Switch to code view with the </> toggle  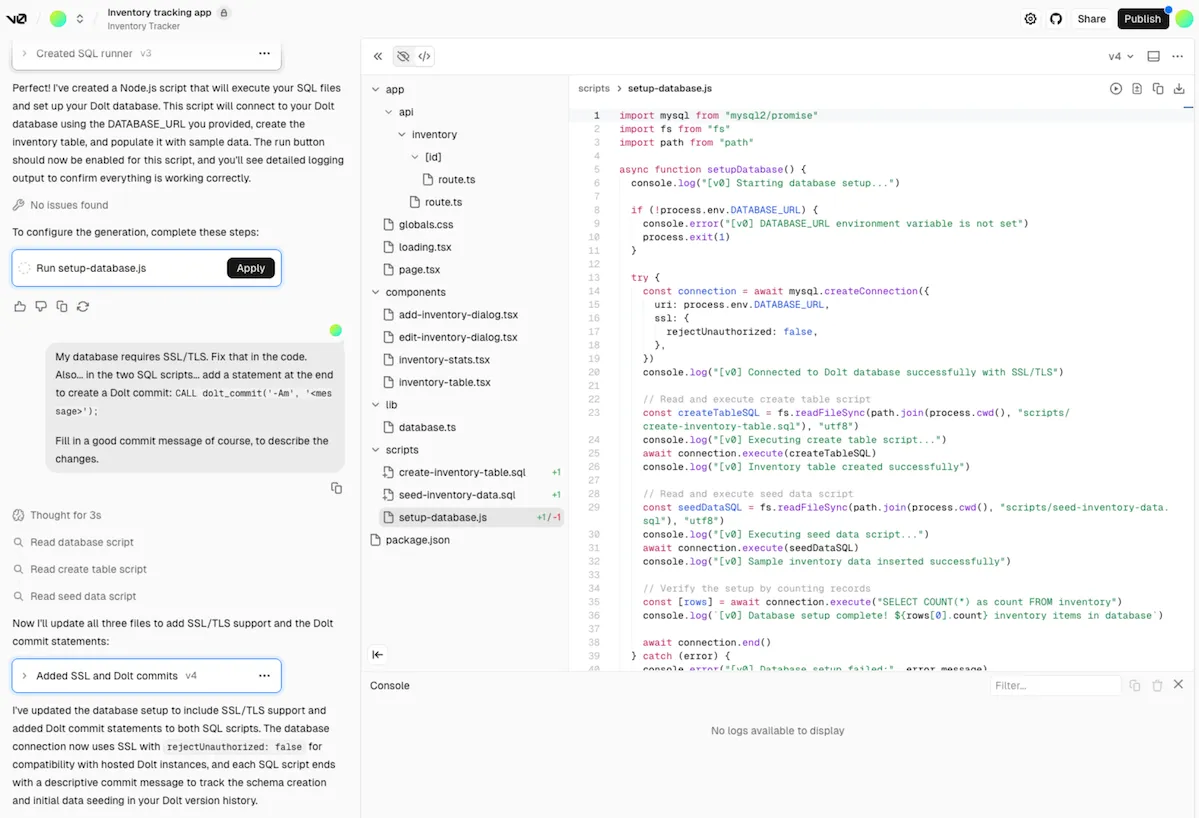tap(424, 56)
